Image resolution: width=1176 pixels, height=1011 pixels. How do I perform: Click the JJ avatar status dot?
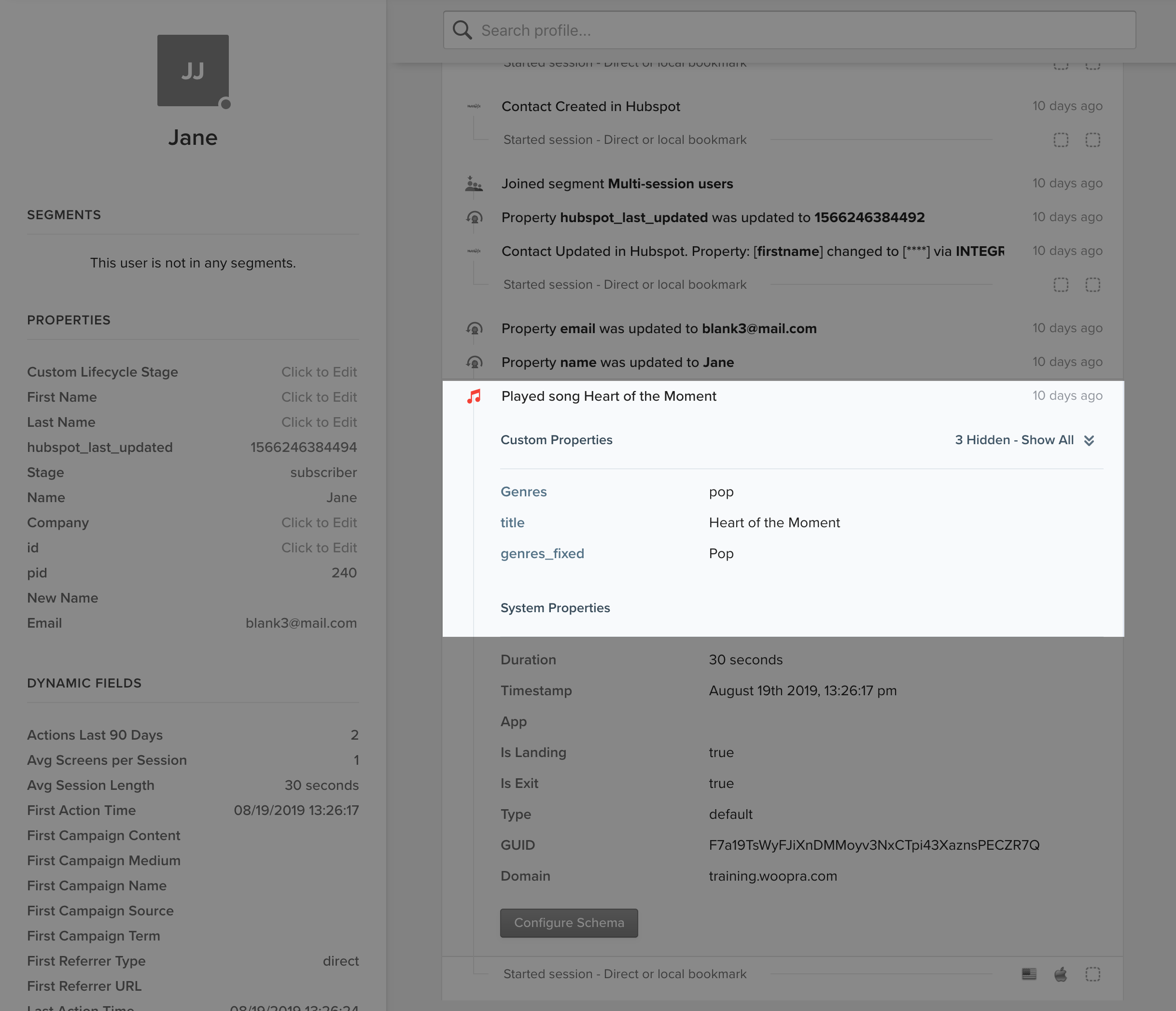[x=226, y=104]
